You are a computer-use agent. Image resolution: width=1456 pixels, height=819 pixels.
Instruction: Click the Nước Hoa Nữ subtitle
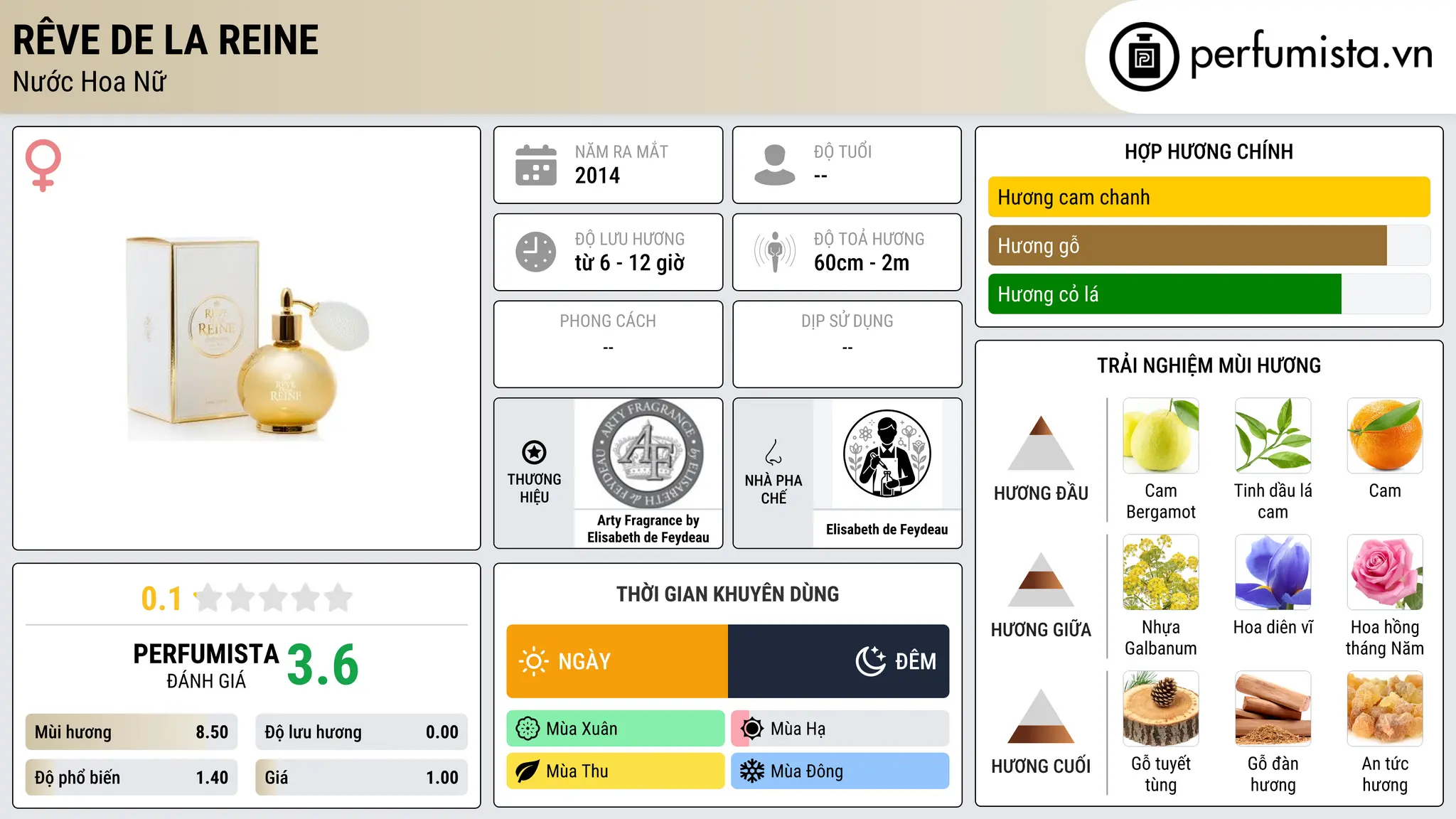pos(90,82)
